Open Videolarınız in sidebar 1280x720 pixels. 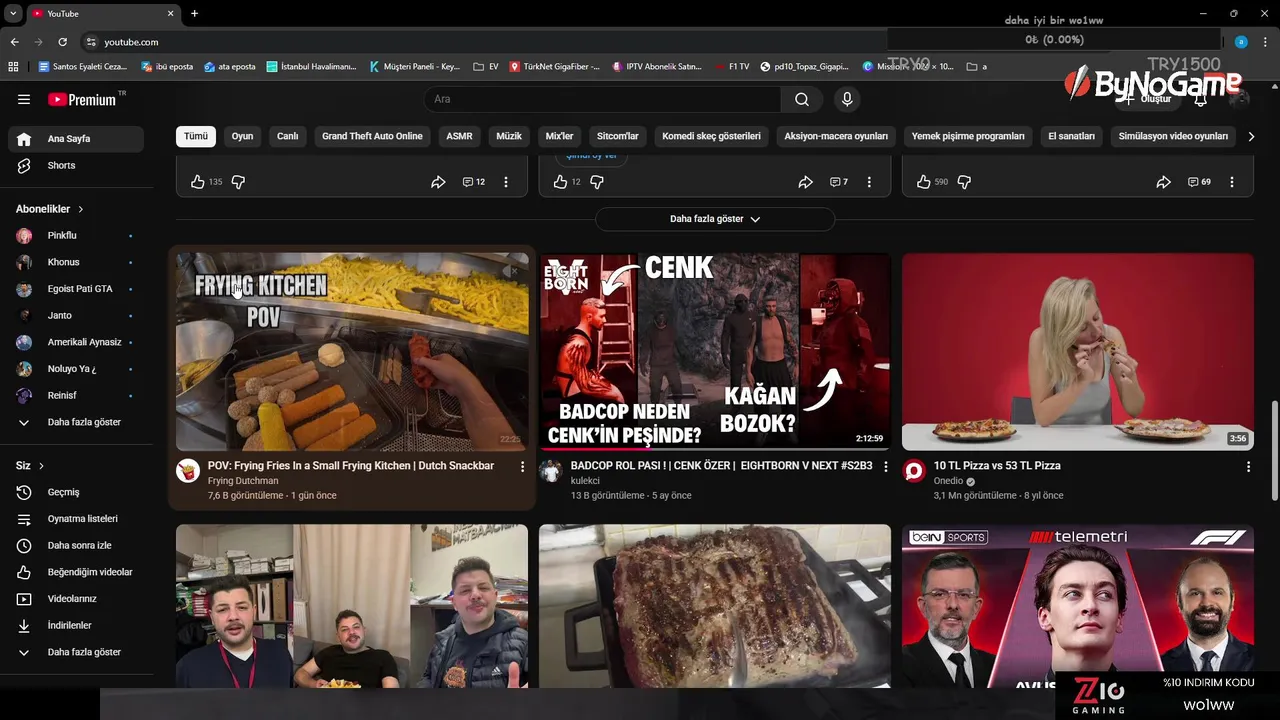click(76, 599)
